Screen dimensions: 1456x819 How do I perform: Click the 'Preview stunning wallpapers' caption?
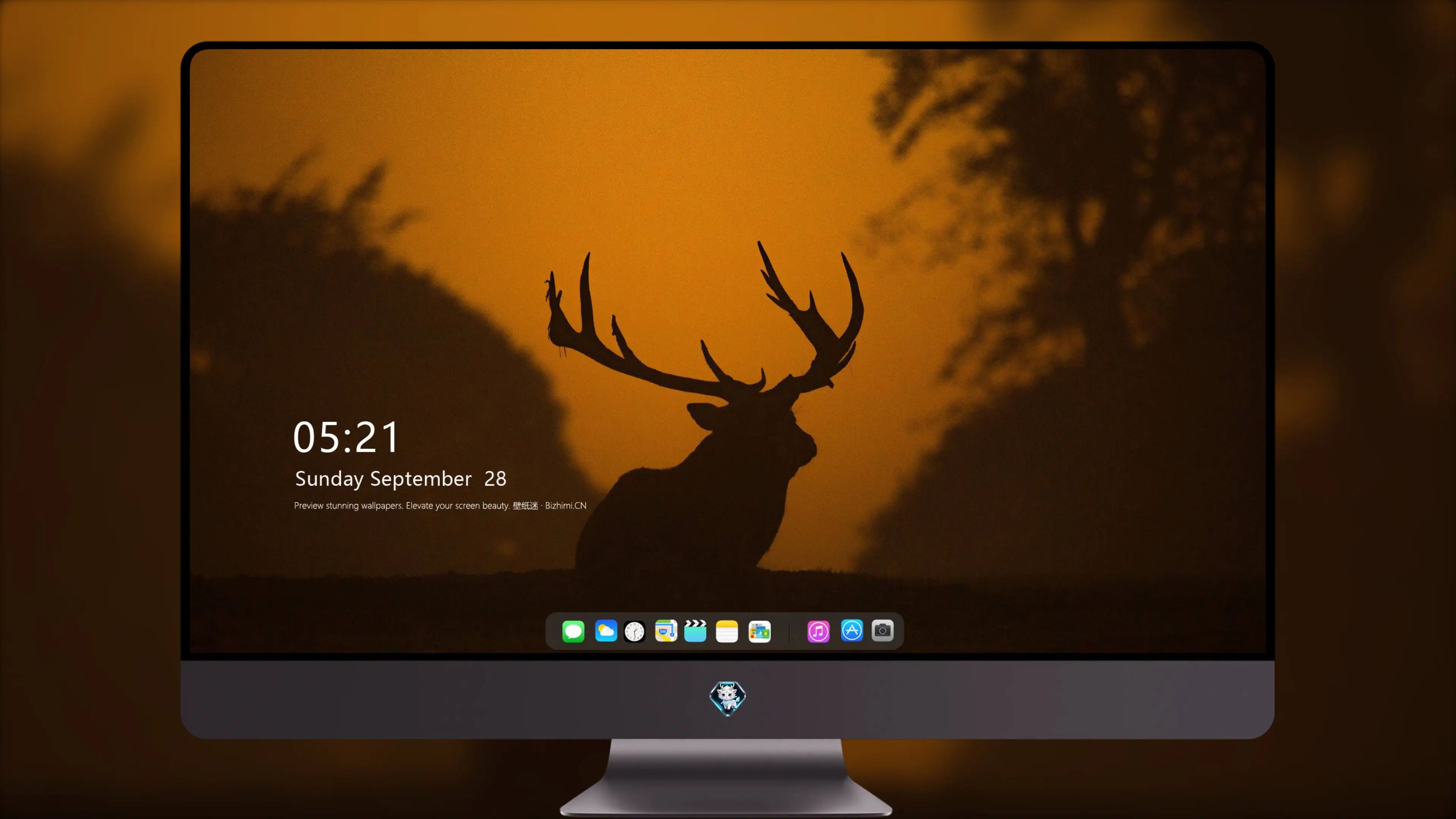click(x=440, y=505)
